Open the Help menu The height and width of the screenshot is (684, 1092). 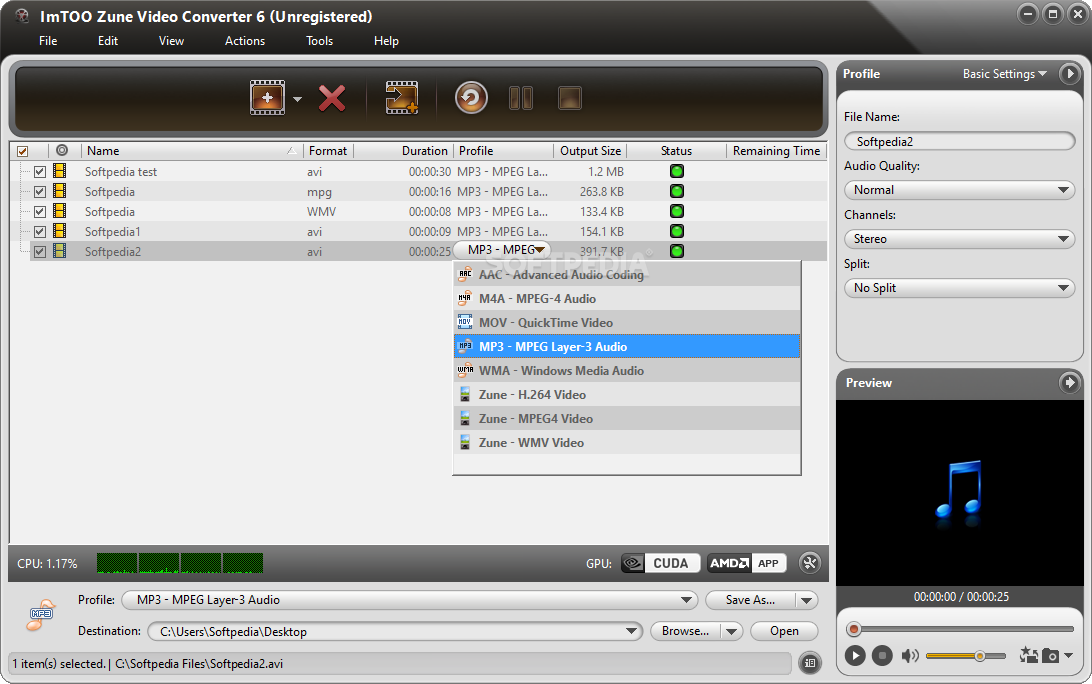pyautogui.click(x=387, y=41)
